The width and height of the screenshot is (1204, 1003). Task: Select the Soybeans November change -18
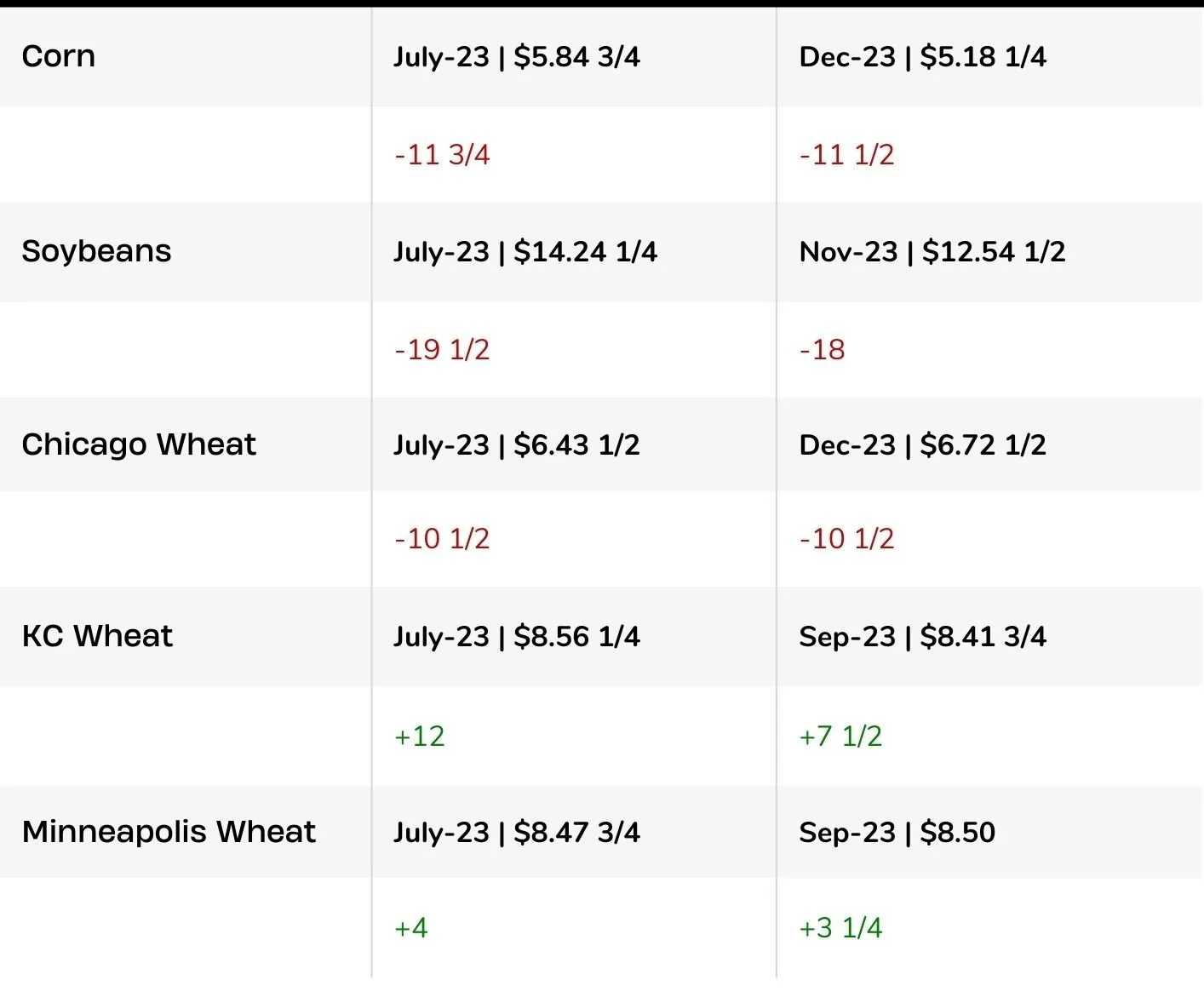[x=823, y=350]
